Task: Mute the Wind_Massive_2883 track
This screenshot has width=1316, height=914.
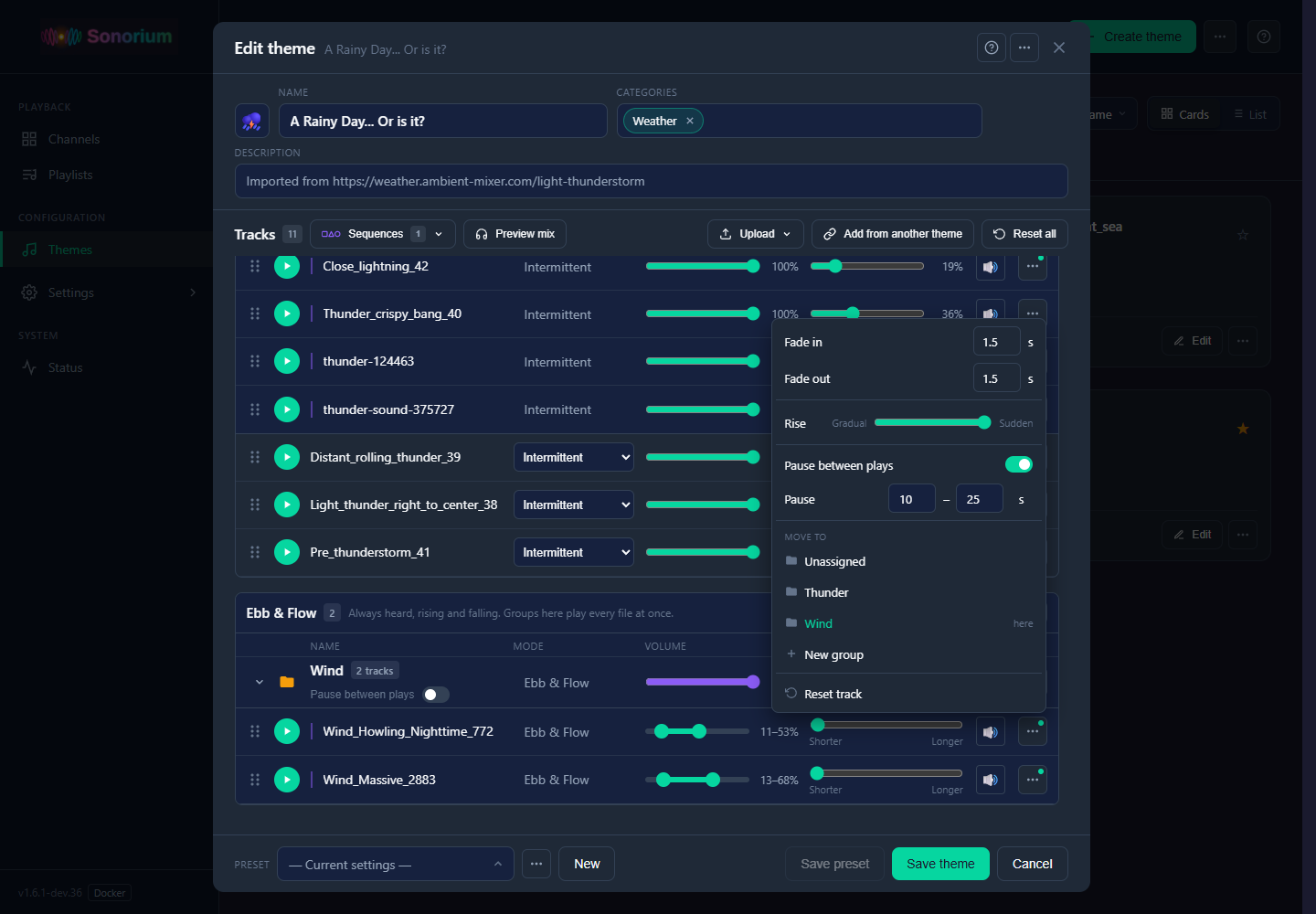Action: 990,780
